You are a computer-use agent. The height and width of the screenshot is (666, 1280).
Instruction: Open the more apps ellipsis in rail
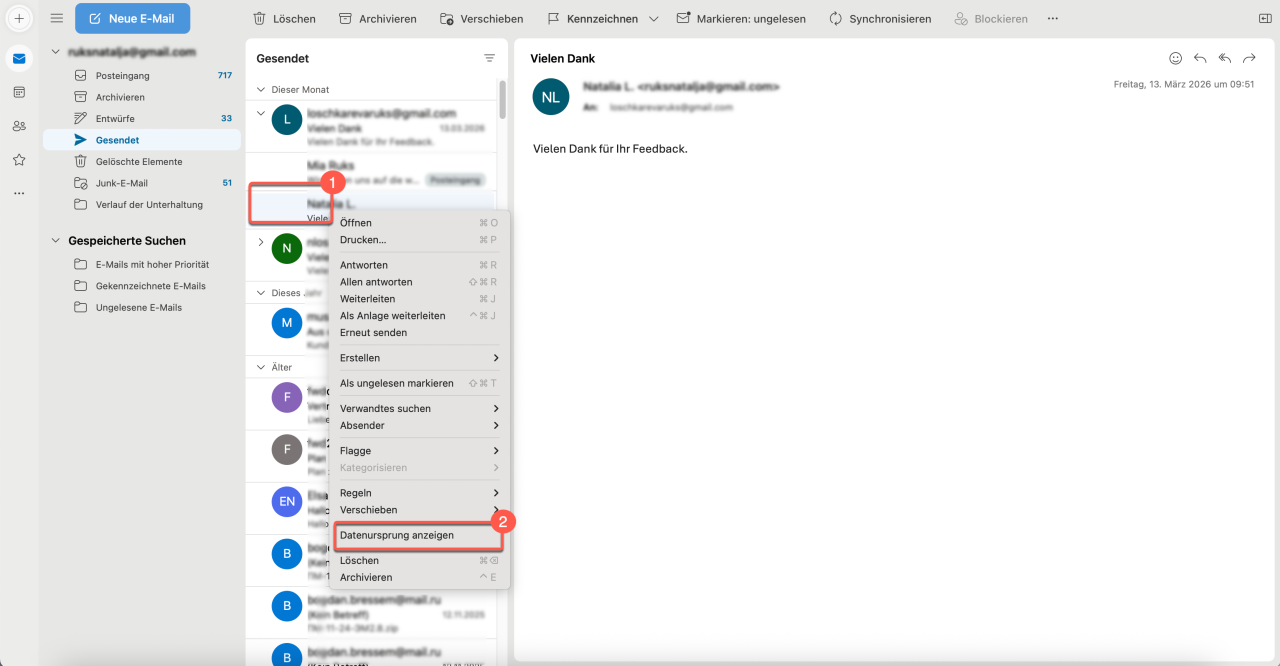19,193
